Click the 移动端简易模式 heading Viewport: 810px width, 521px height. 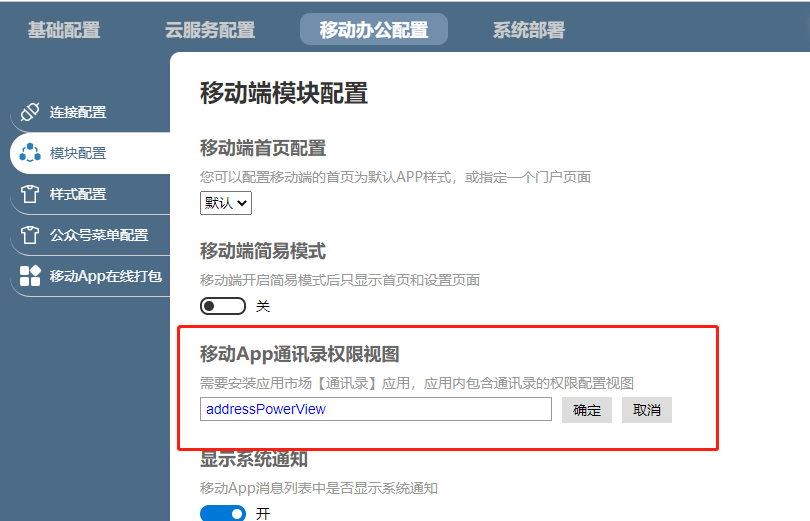pos(263,251)
